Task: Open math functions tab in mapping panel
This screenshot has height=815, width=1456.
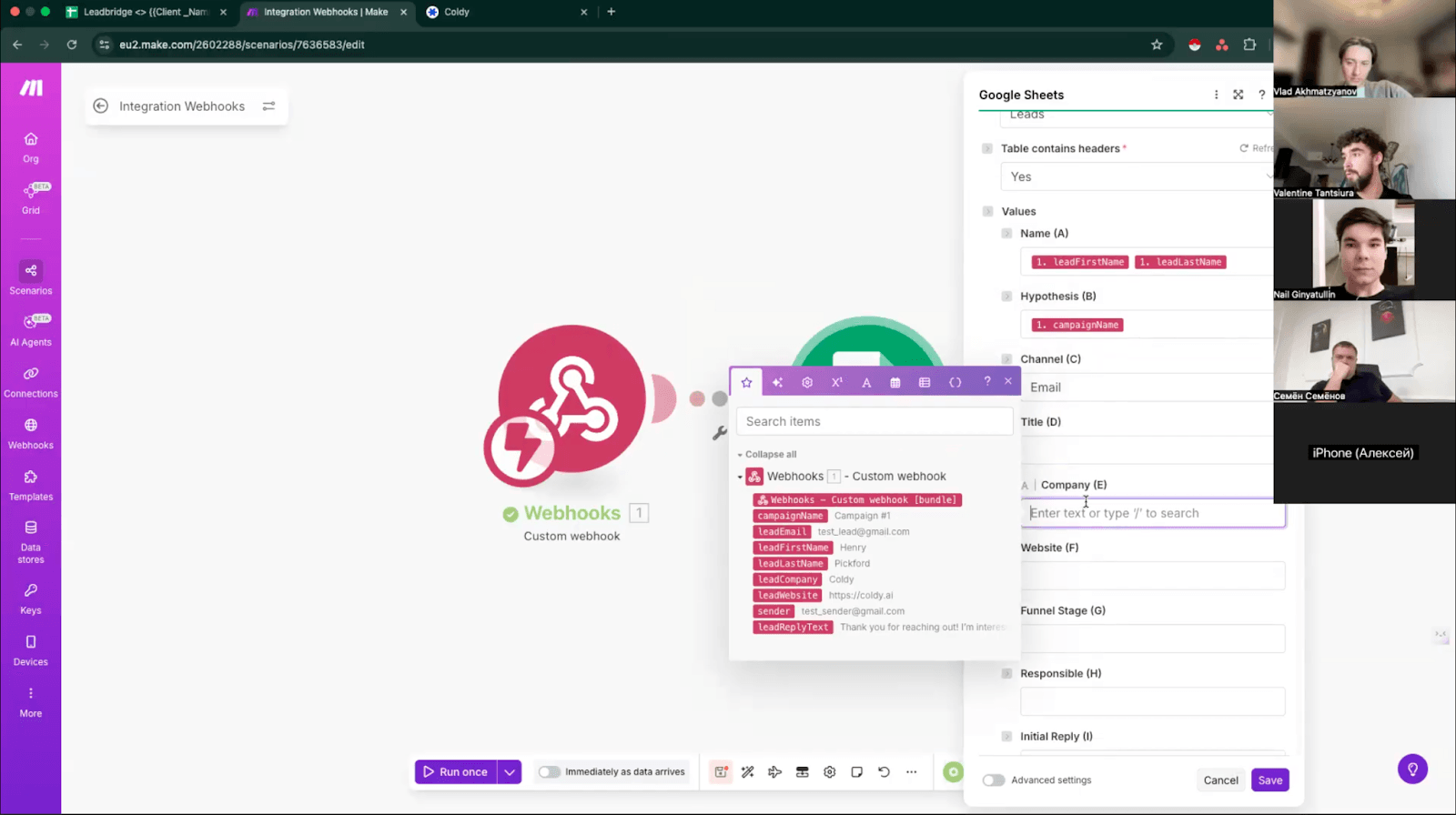Action: tap(836, 383)
